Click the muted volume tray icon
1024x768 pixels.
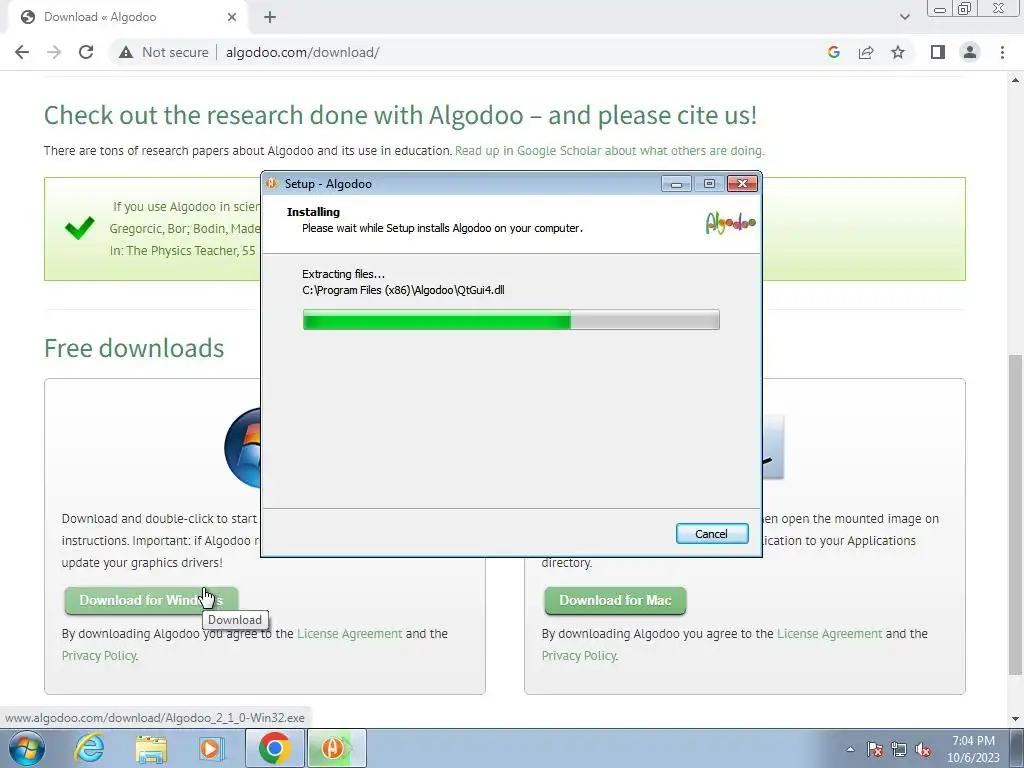(923, 749)
